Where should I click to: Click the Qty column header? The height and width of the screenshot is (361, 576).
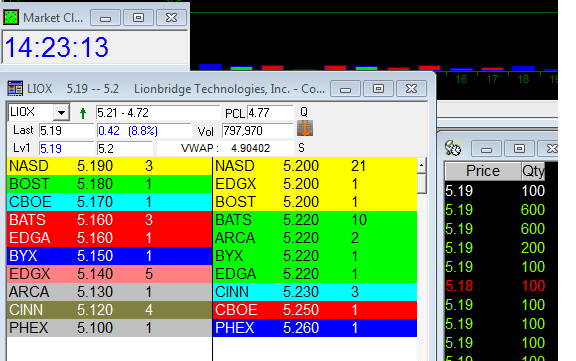pyautogui.click(x=533, y=171)
